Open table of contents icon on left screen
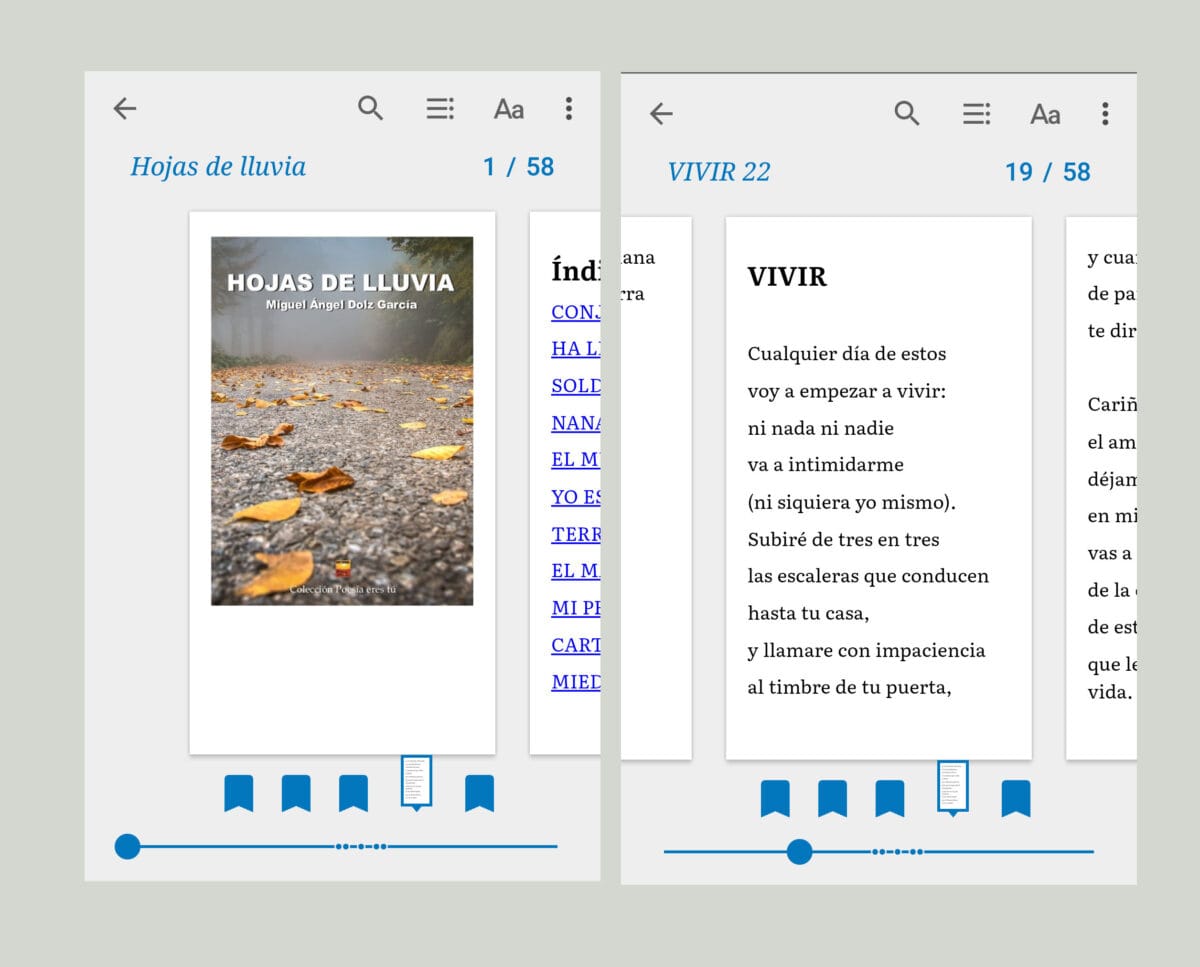Screen dimensions: 1200x967 [x=440, y=108]
